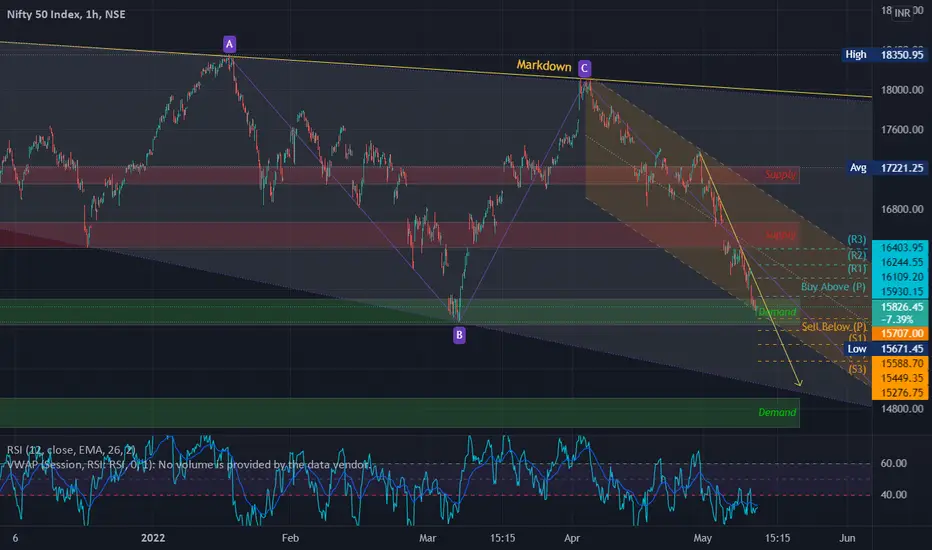Click the (R3) resistance label
This screenshot has width=932, height=550.
pyautogui.click(x=857, y=240)
